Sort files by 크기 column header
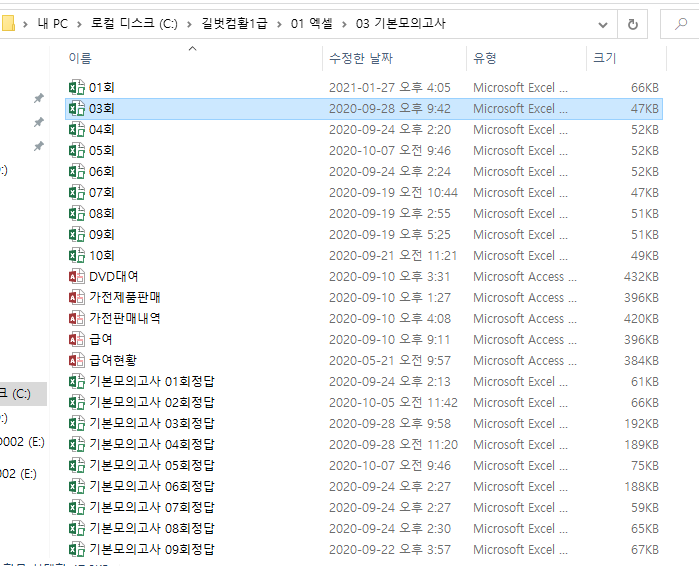Screen dimensions: 699x566 [605, 59]
